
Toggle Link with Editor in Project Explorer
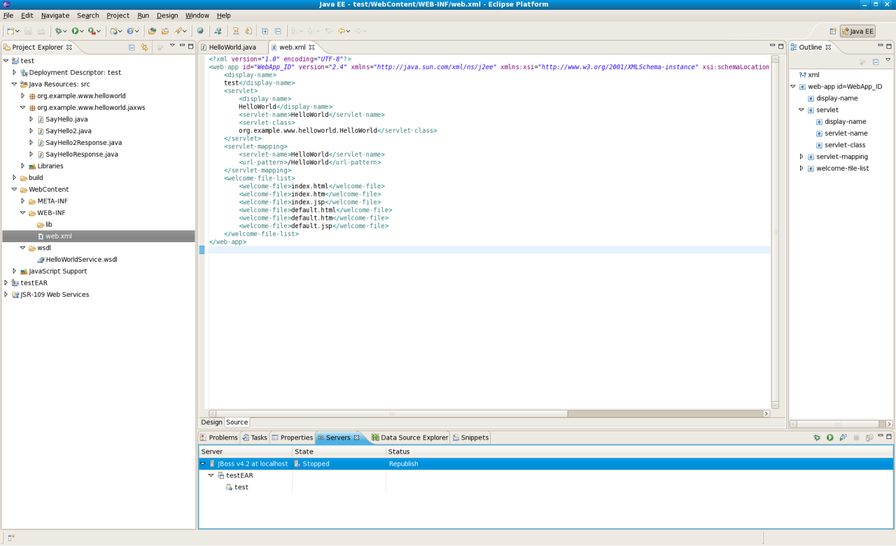coord(144,47)
